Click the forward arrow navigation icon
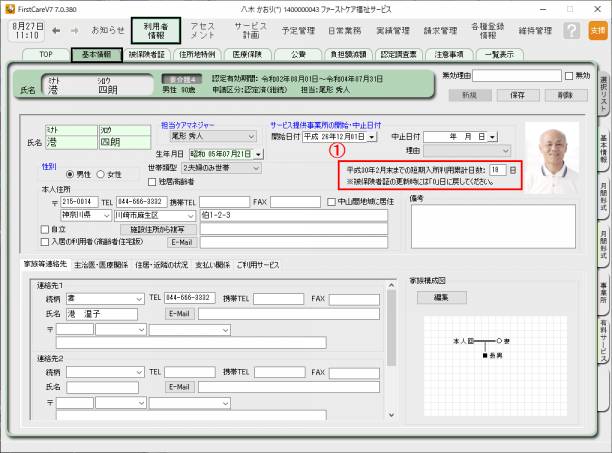 [x=72, y=31]
